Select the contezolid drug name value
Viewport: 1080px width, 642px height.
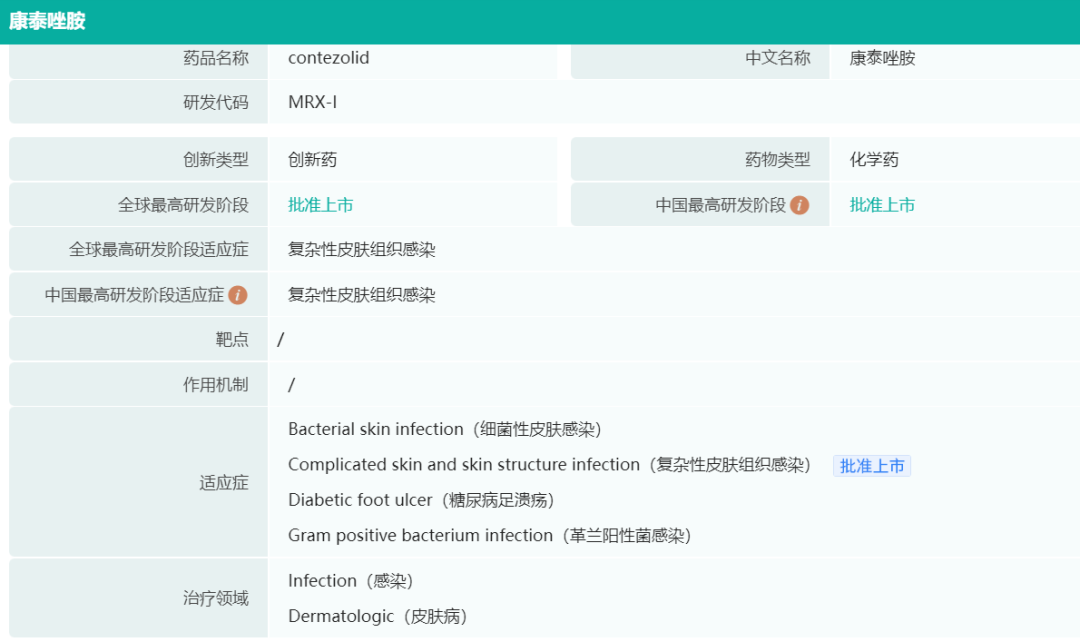click(x=328, y=58)
